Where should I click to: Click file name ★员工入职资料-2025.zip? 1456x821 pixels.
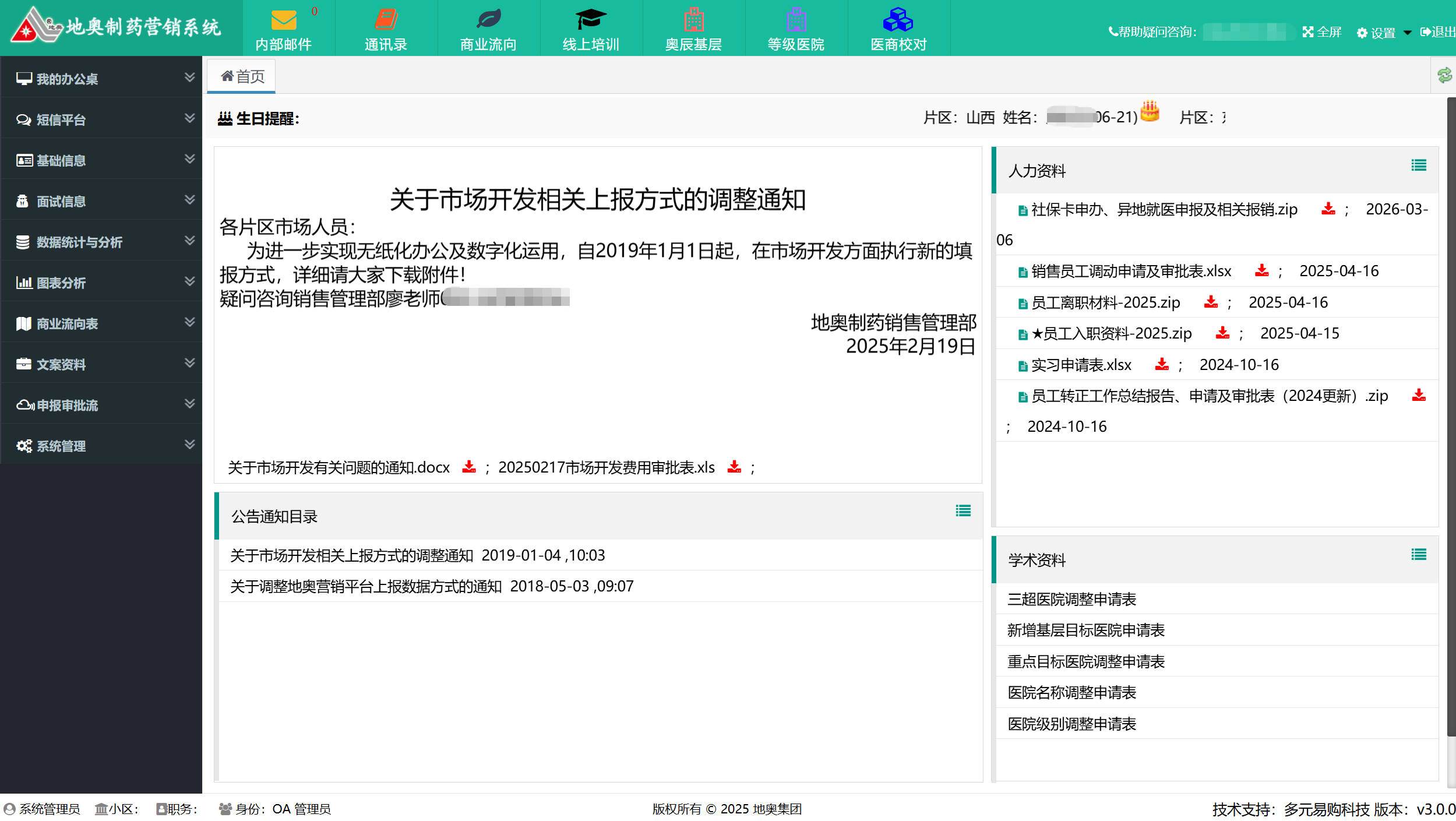pyautogui.click(x=1111, y=333)
